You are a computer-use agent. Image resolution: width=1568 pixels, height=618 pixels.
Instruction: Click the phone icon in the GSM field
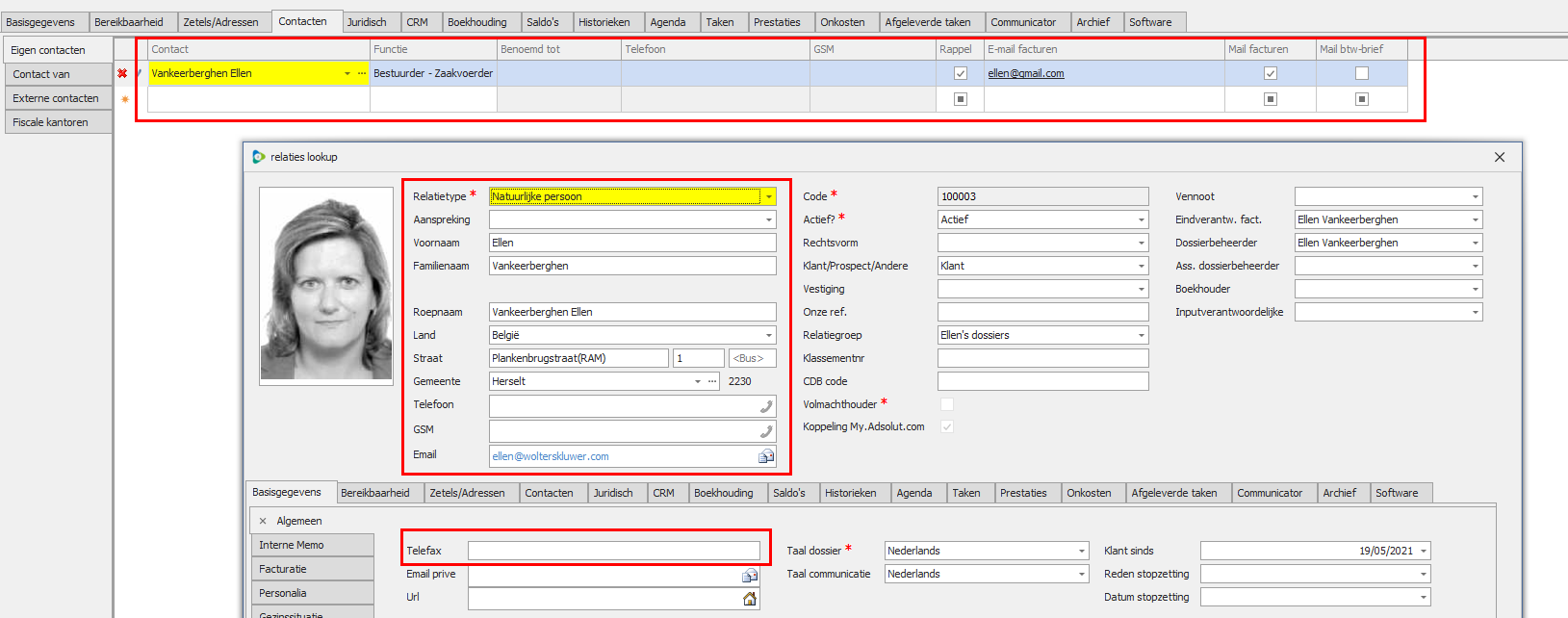pyautogui.click(x=766, y=431)
